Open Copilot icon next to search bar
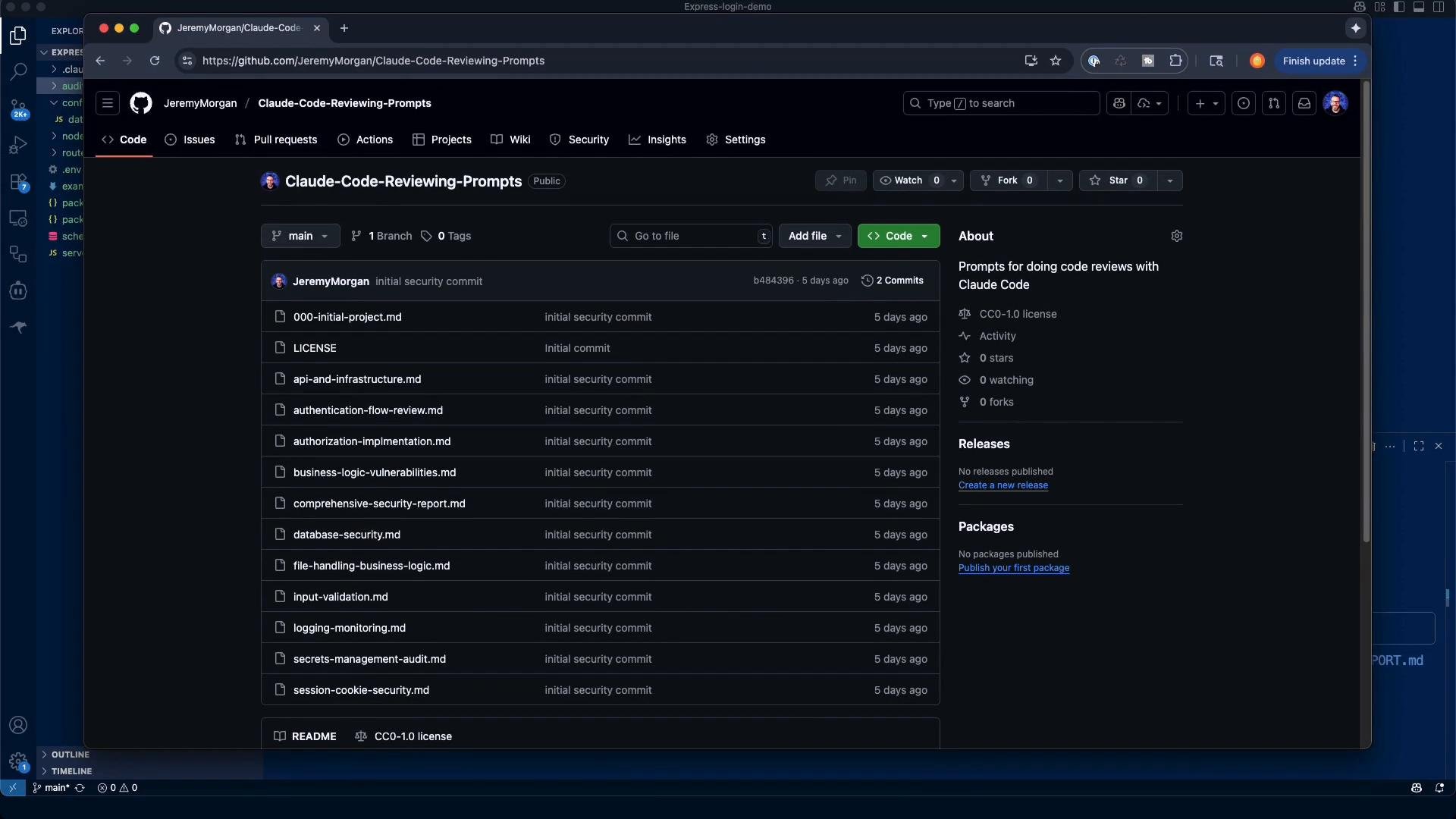Image resolution: width=1456 pixels, height=819 pixels. tap(1119, 103)
